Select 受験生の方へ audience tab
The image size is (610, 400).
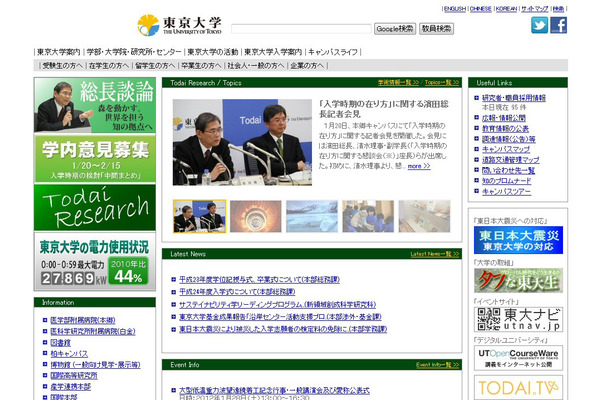[63, 66]
